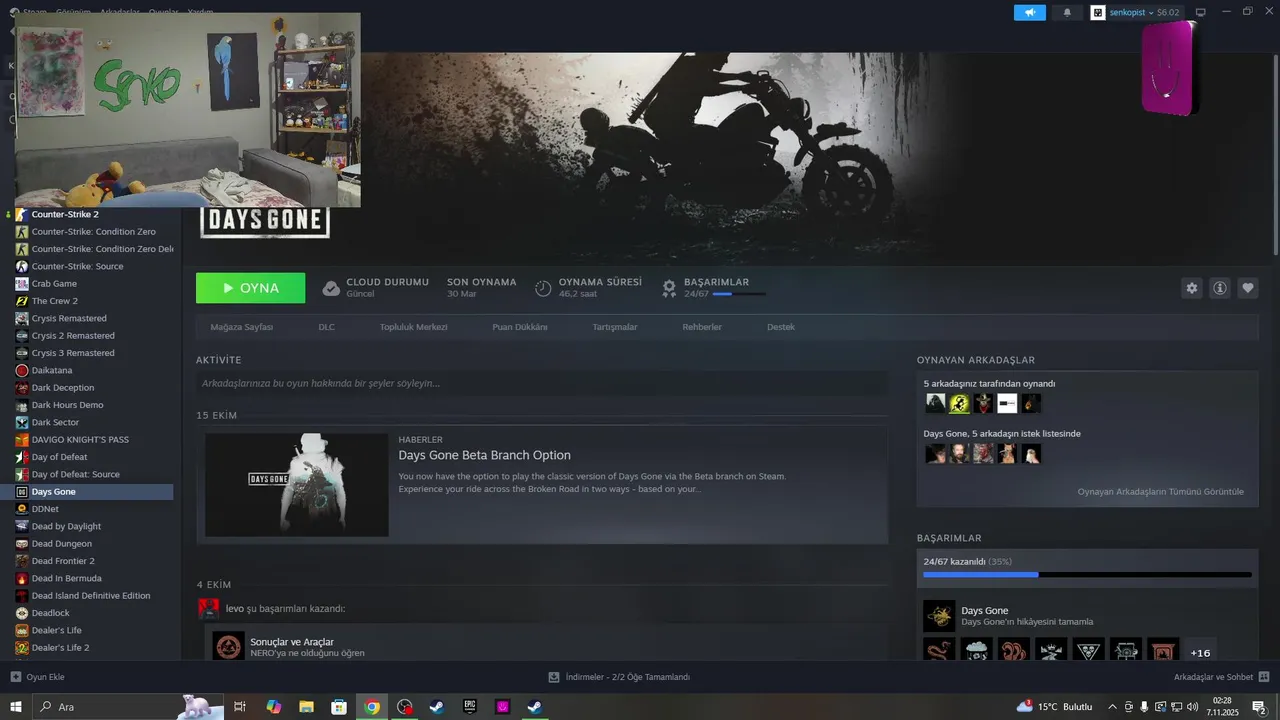Image resolution: width=1280 pixels, height=720 pixels.
Task: Open File Explorer from the taskbar
Action: pos(306,706)
